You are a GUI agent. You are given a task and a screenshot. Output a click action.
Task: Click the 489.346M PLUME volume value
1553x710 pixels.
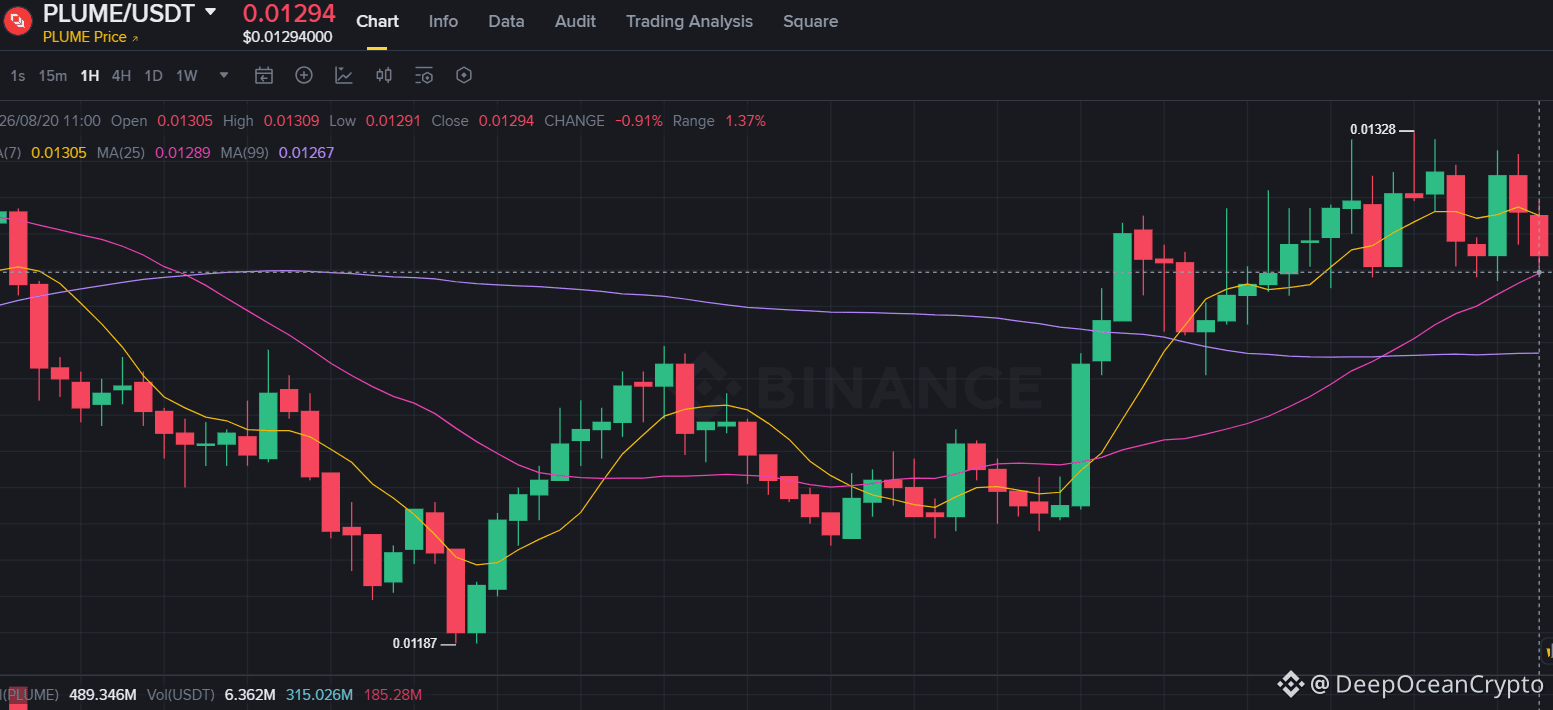tap(102, 694)
